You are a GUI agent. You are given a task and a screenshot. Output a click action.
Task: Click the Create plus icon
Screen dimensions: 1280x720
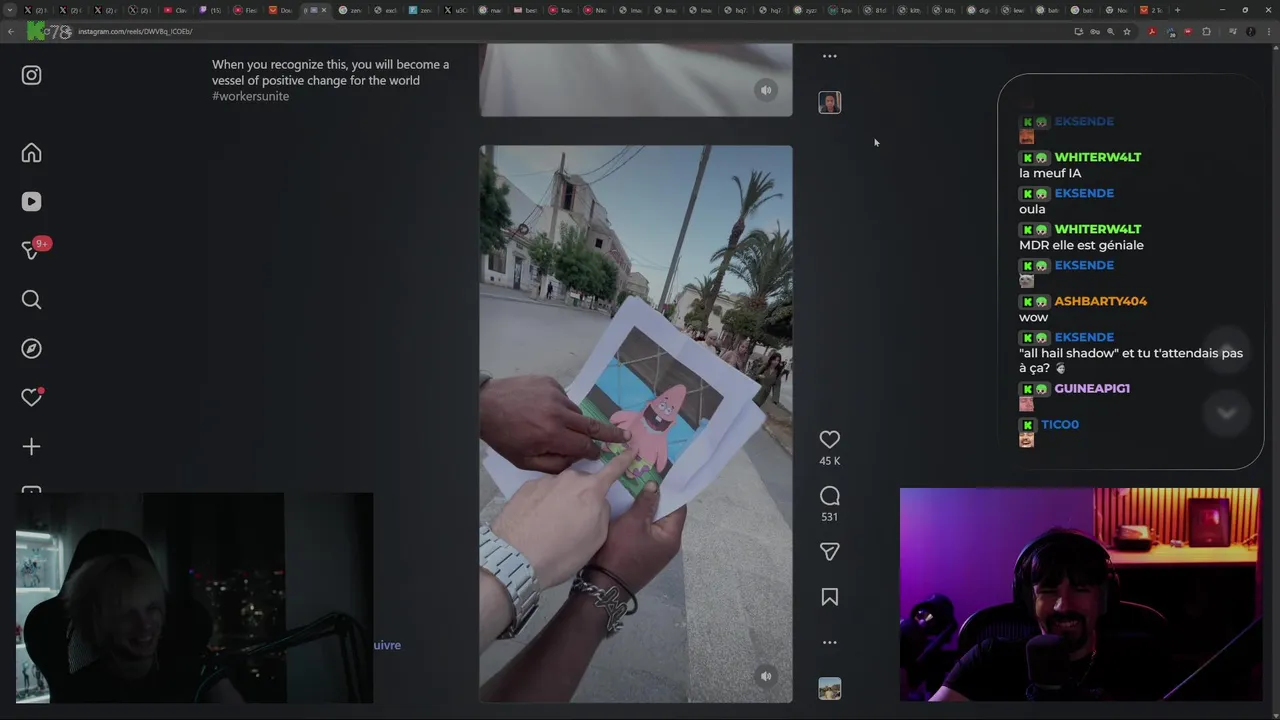[x=31, y=446]
